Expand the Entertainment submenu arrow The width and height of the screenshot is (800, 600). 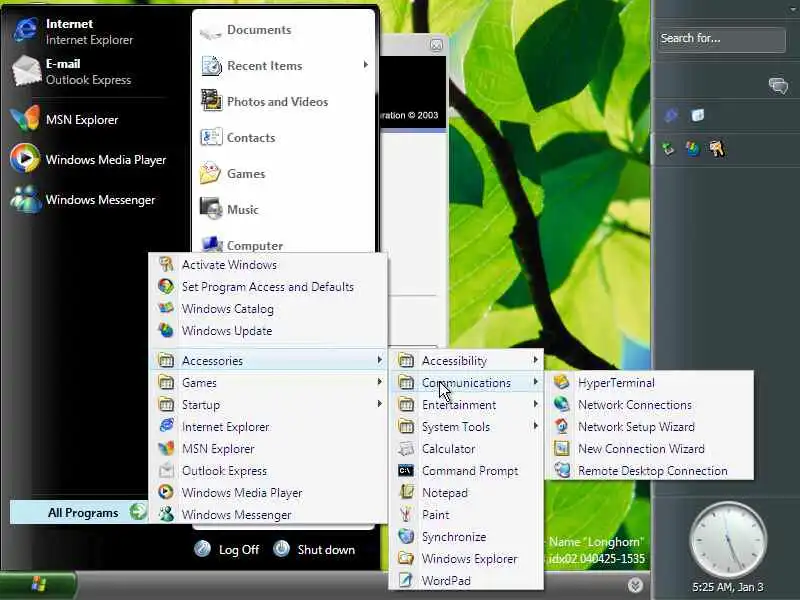click(x=535, y=404)
